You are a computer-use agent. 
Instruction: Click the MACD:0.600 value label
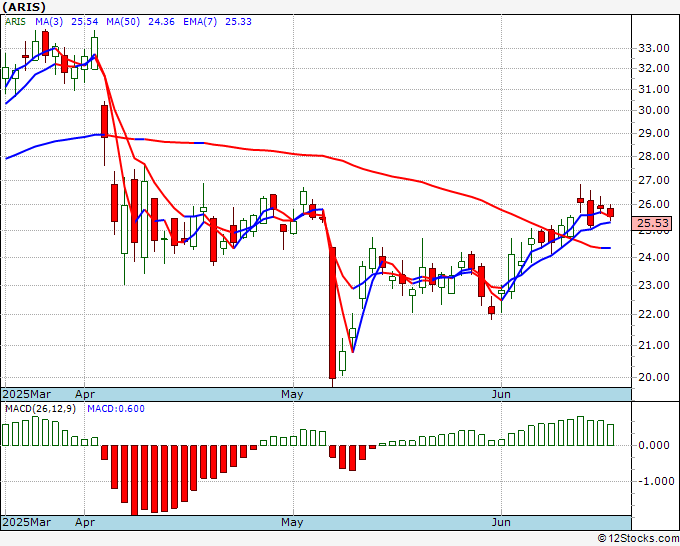click(x=116, y=409)
